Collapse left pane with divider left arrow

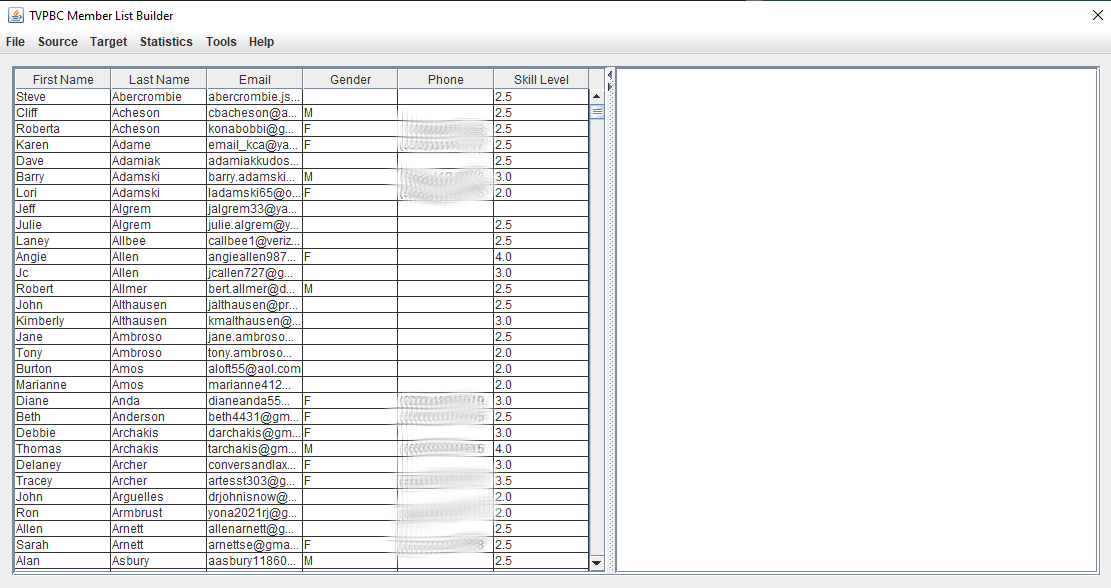point(610,74)
